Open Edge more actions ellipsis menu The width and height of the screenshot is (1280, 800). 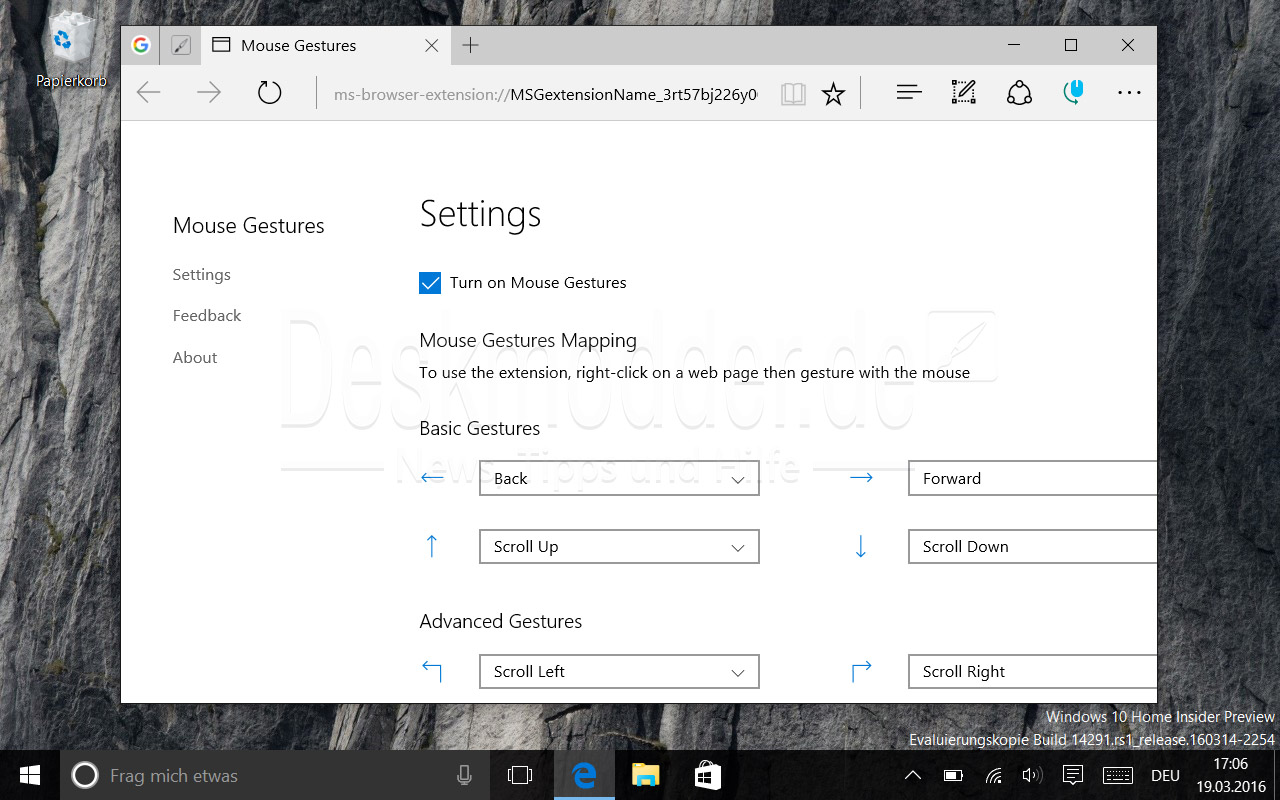click(1129, 93)
